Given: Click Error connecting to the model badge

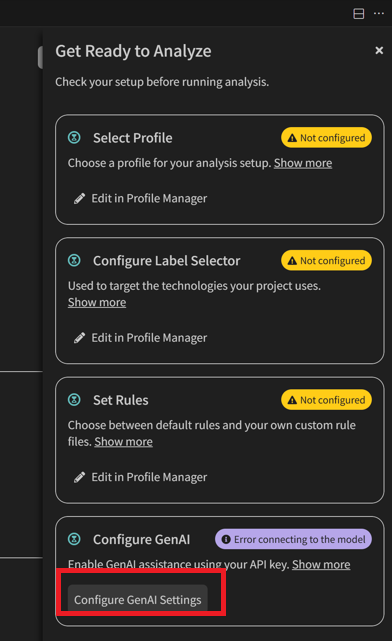Looking at the screenshot, I should pos(293,539).
